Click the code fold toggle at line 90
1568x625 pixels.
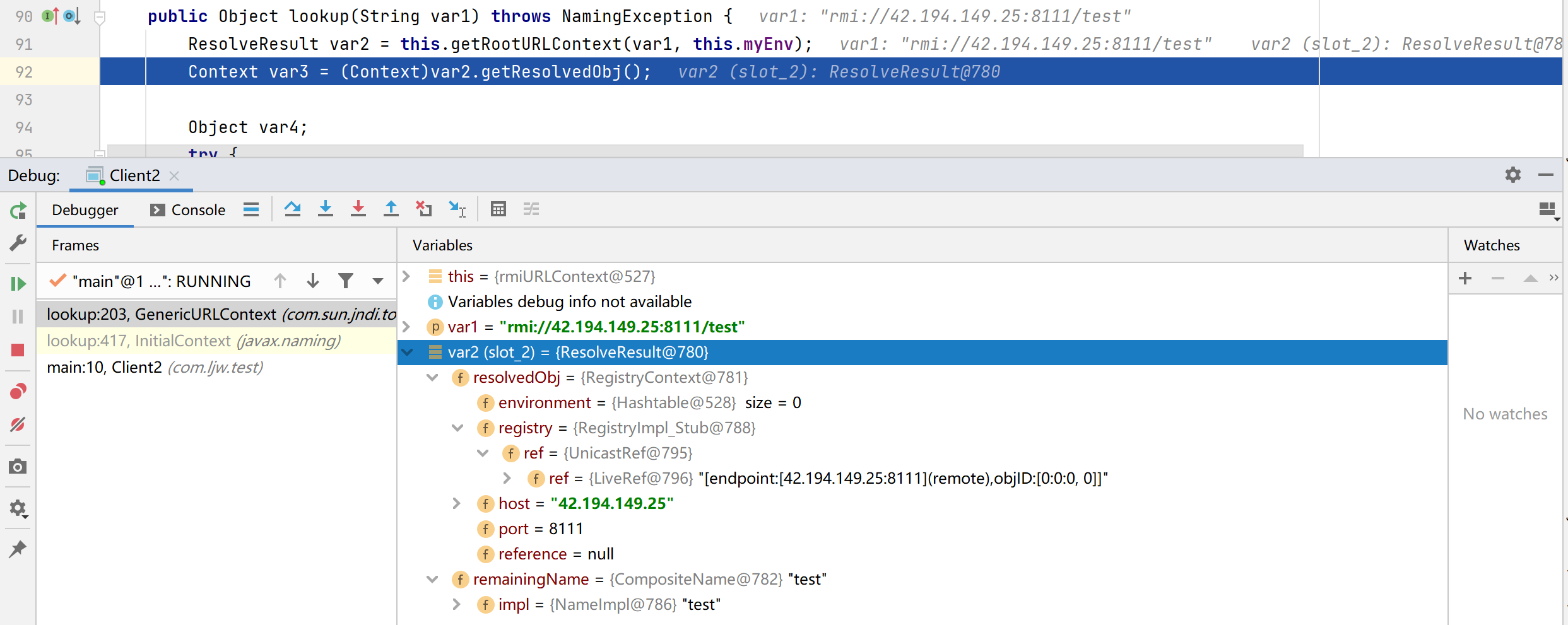tap(99, 18)
